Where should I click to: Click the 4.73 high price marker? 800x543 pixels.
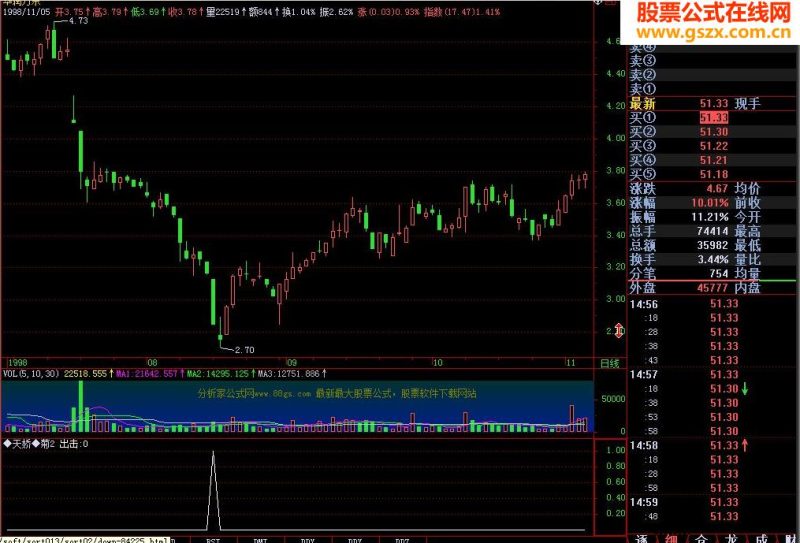click(78, 21)
